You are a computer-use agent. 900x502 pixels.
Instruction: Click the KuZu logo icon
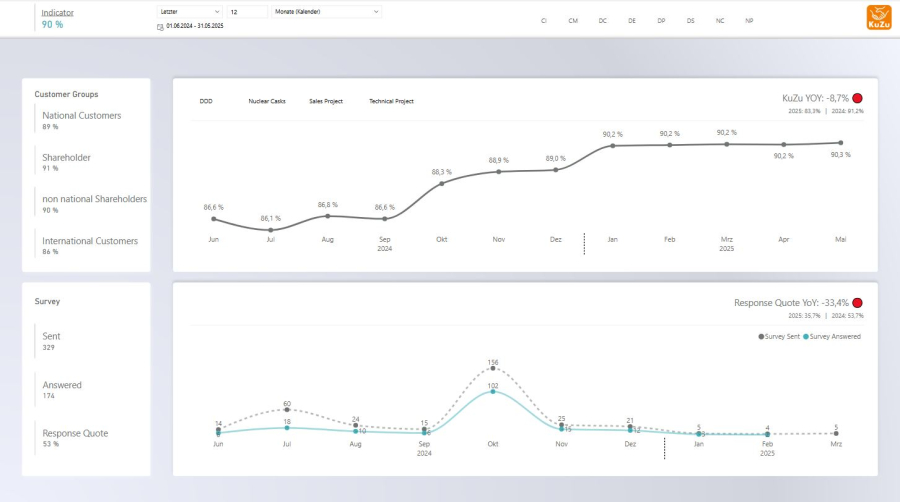(879, 17)
